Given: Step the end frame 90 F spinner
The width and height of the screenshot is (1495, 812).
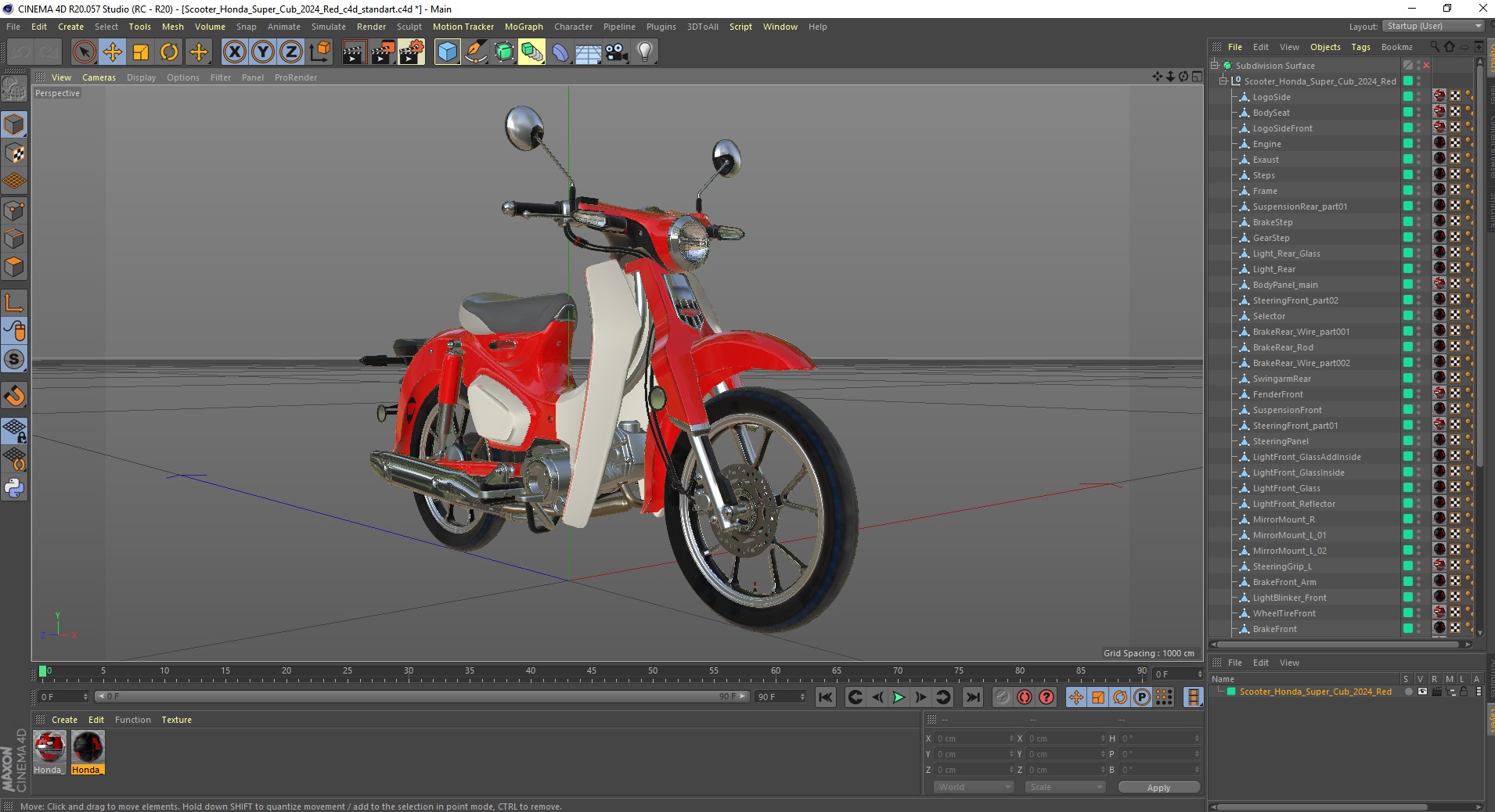Looking at the screenshot, I should (x=802, y=696).
